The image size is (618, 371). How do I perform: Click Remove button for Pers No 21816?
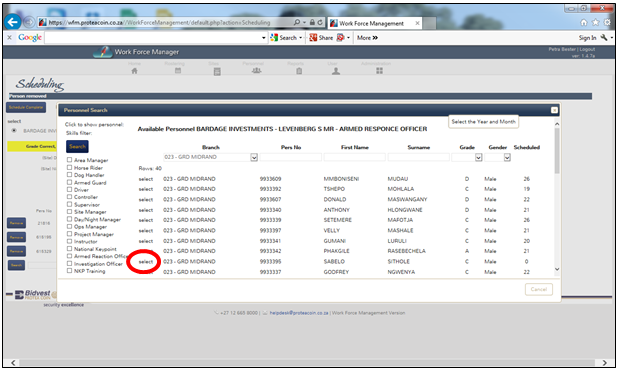click(17, 223)
